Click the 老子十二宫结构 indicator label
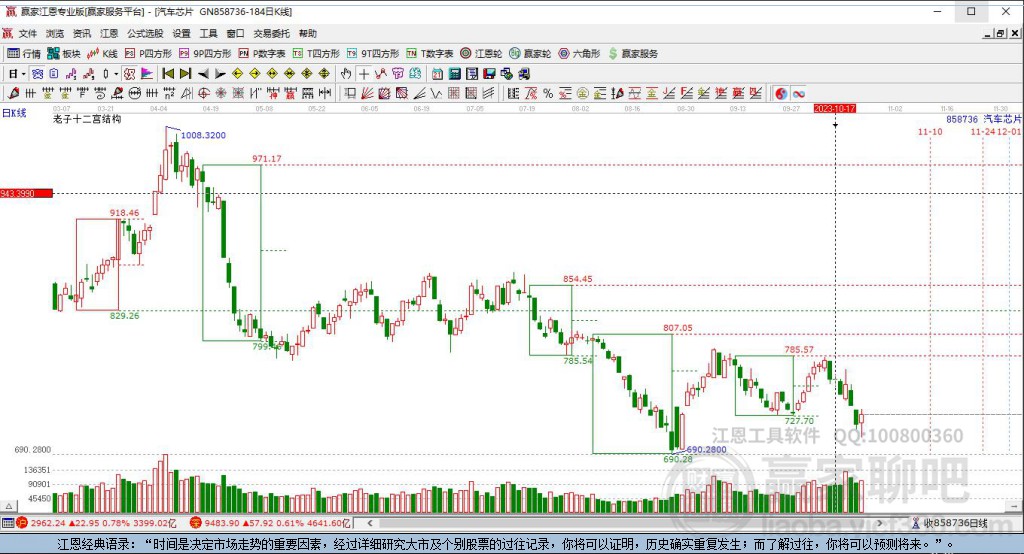Image resolution: width=1024 pixels, height=554 pixels. click(87, 119)
